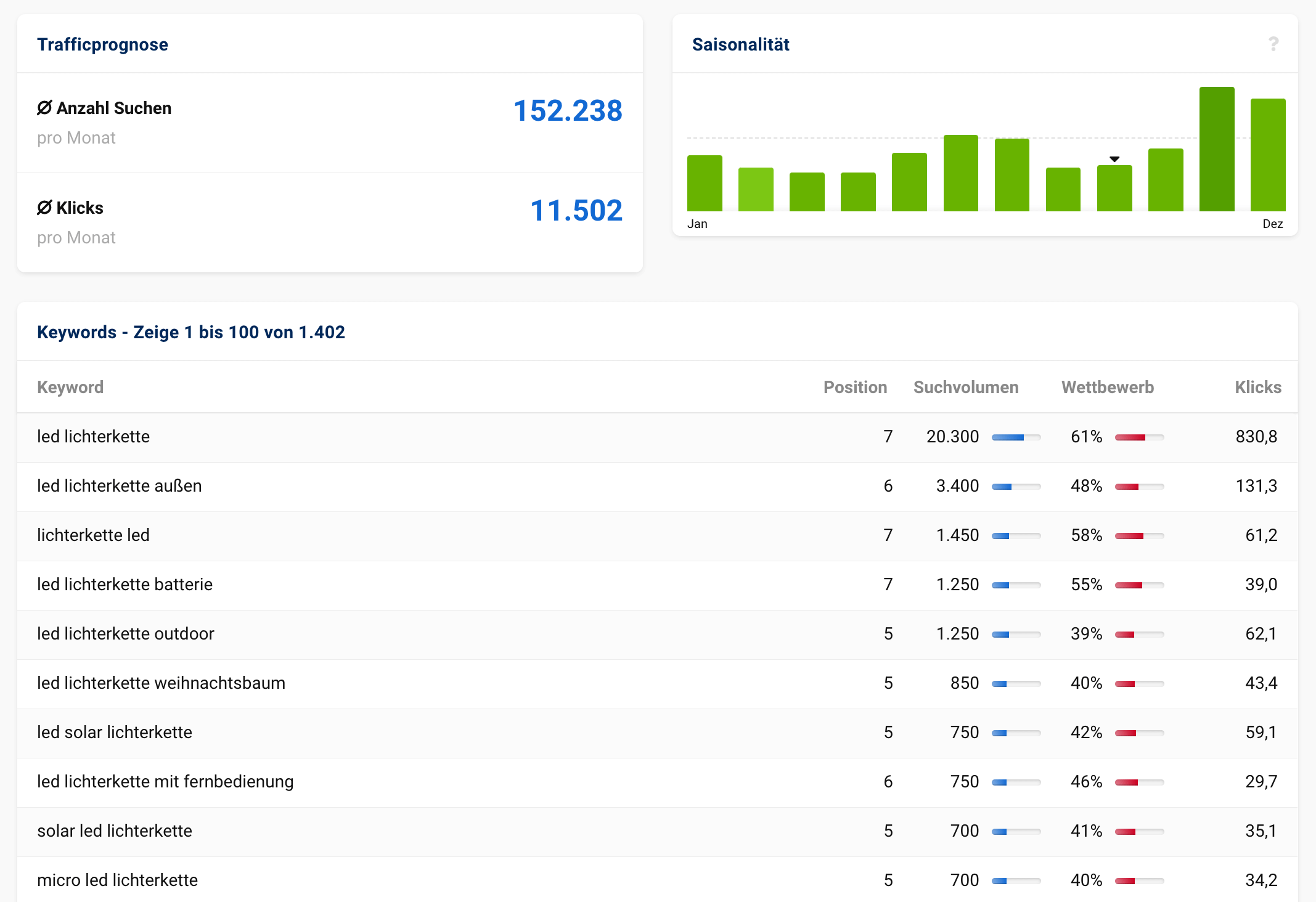Click the Klicks value 131,3
This screenshot has height=902, width=1316.
click(x=1256, y=486)
